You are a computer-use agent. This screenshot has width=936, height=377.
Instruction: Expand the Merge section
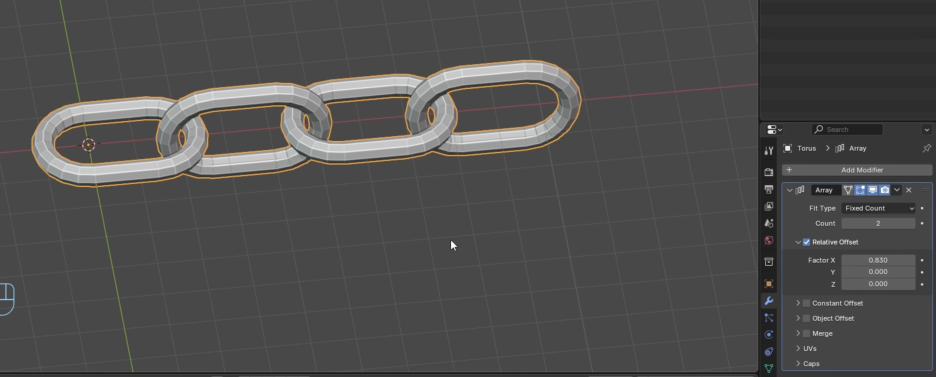tap(798, 333)
